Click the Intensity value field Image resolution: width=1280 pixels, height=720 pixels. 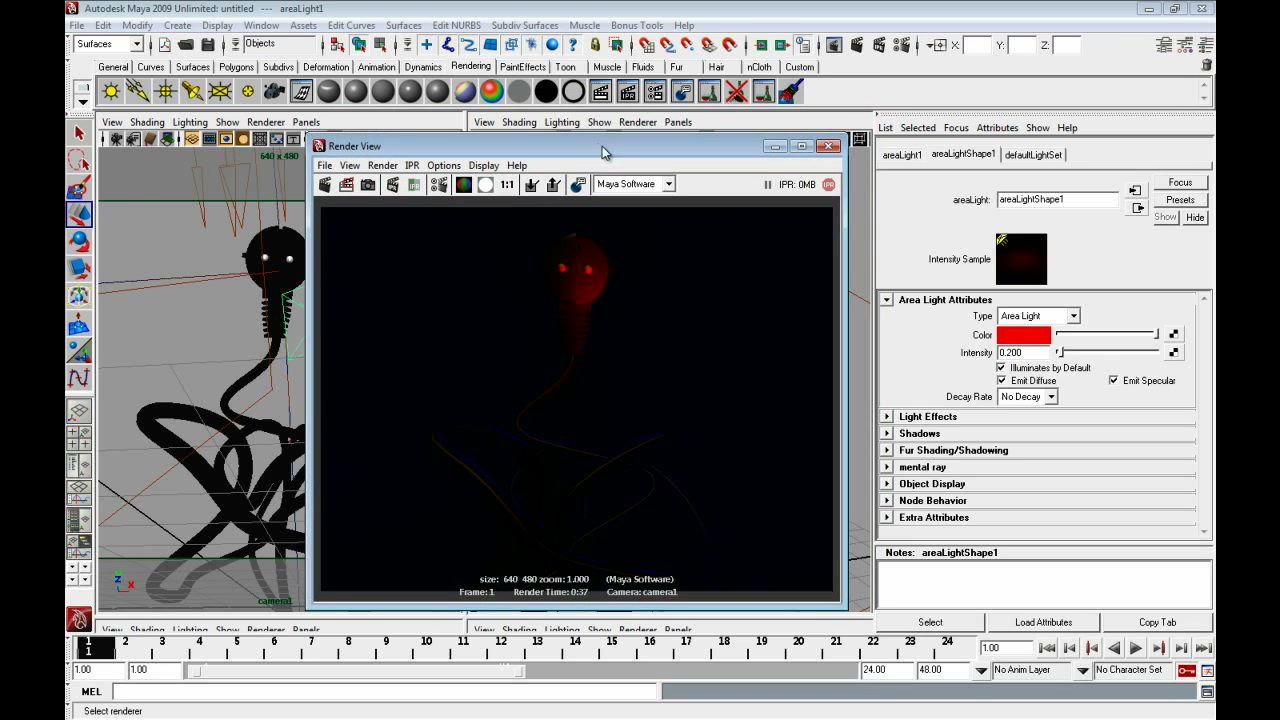click(x=1023, y=353)
